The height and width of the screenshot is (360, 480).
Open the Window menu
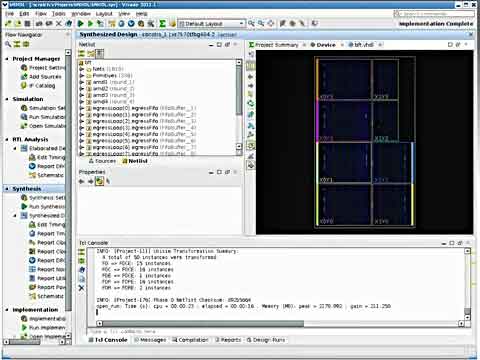click(81, 14)
